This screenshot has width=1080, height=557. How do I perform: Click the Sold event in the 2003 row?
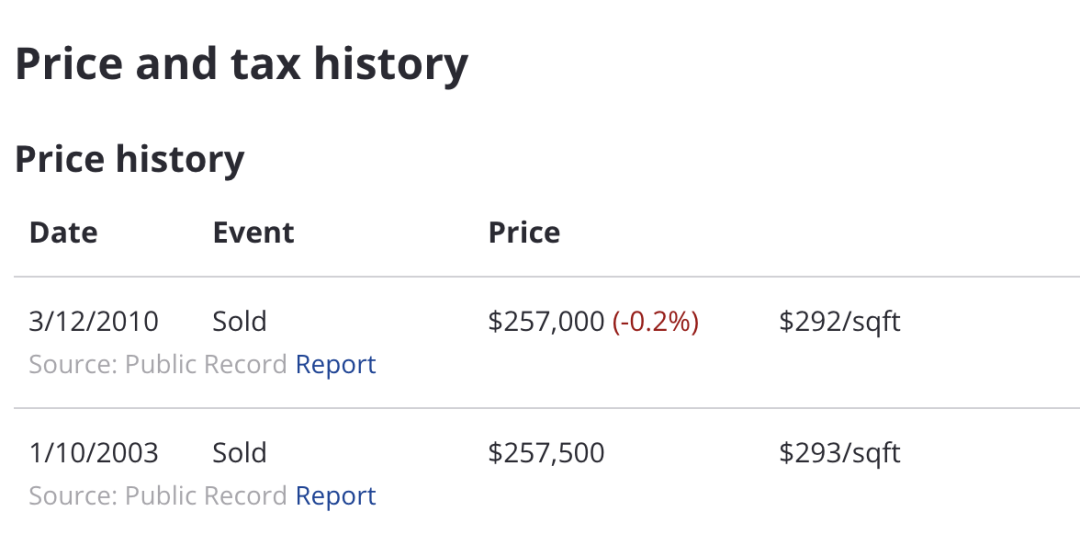239,453
